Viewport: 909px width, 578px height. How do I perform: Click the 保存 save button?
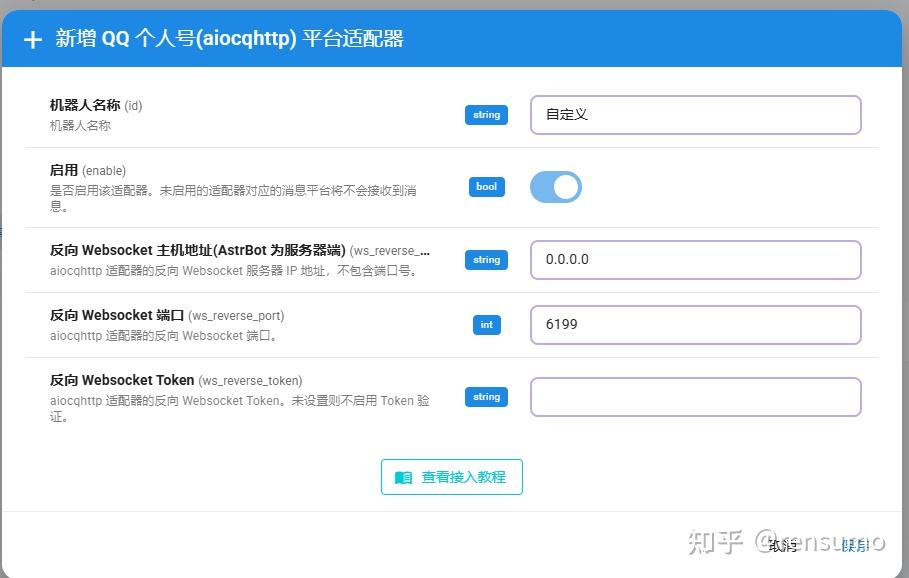(855, 545)
